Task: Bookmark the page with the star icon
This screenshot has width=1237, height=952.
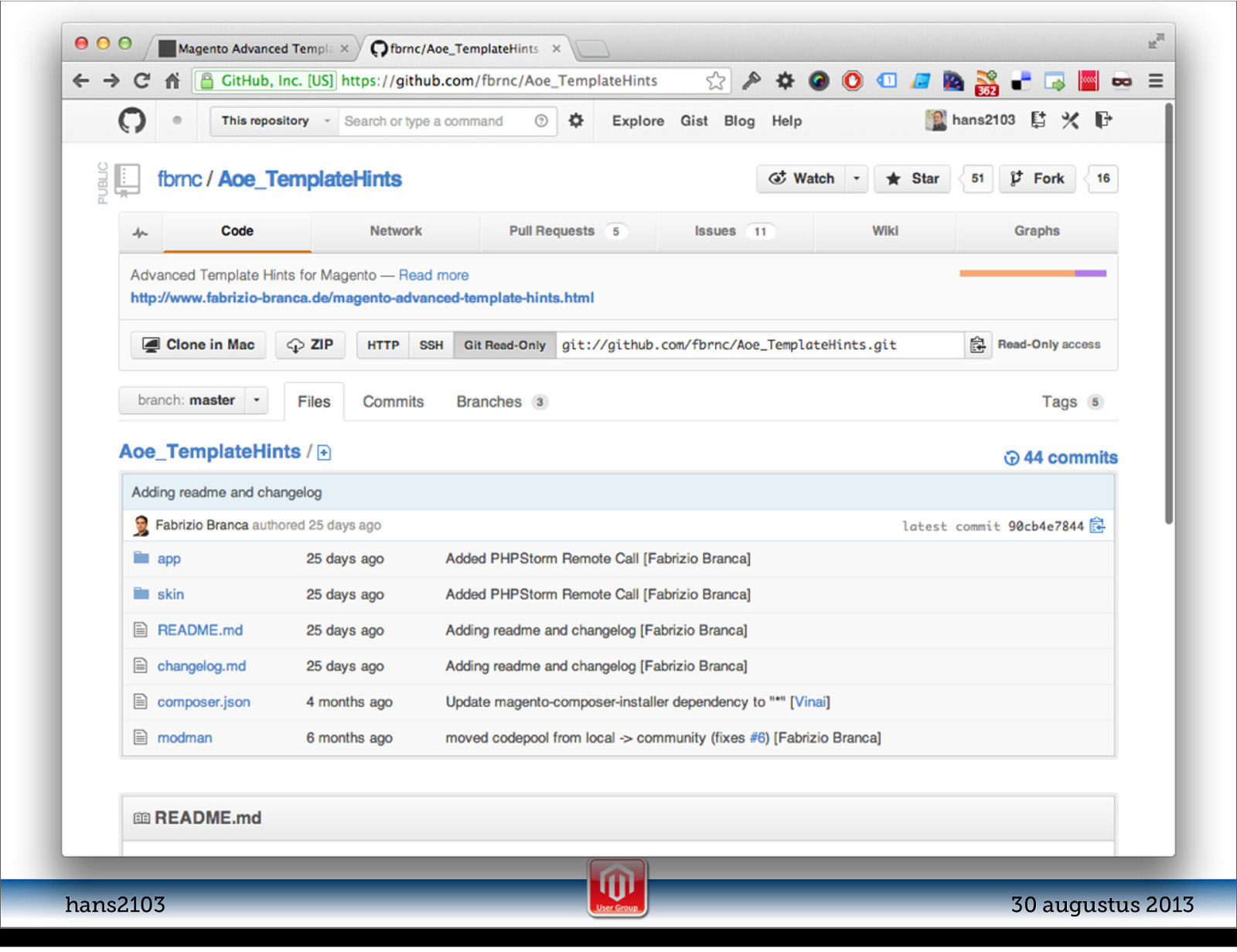Action: click(716, 80)
